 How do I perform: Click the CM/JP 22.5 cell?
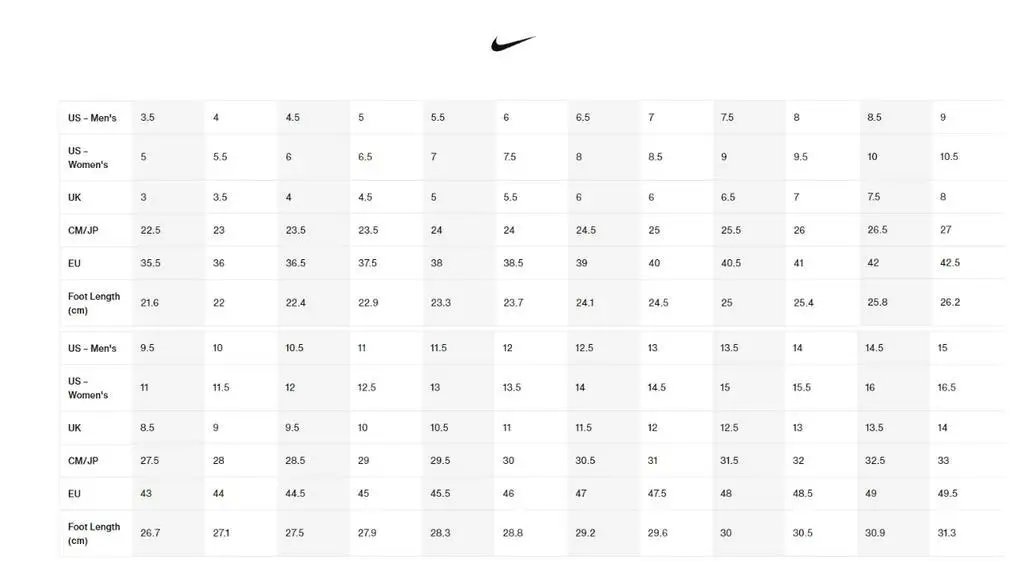pos(150,230)
